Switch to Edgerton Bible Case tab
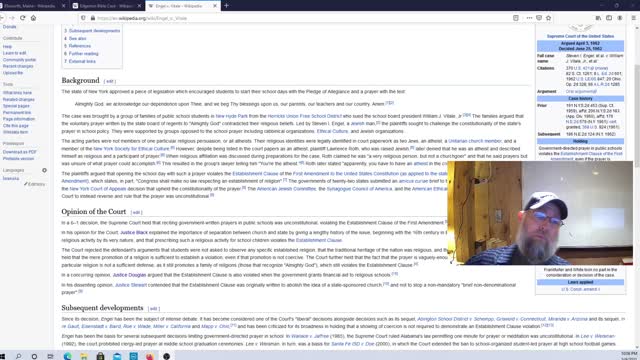Viewport: 640px width, 360px height. pyautogui.click(x=105, y=6)
